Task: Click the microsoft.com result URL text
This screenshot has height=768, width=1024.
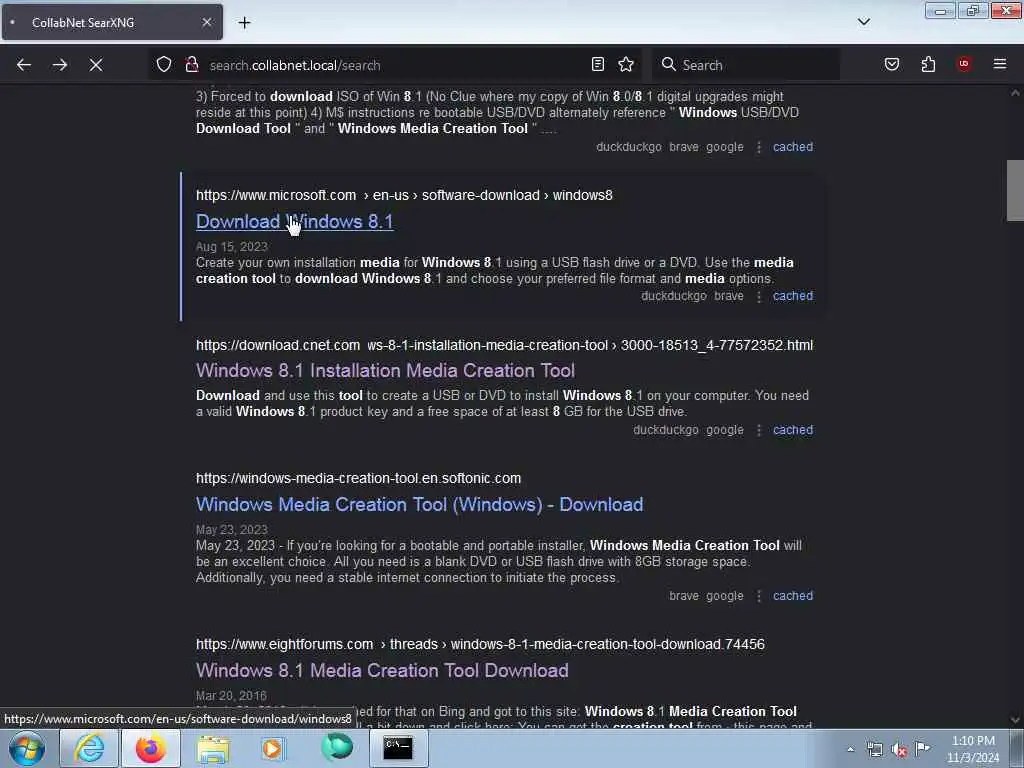Action: coord(404,195)
